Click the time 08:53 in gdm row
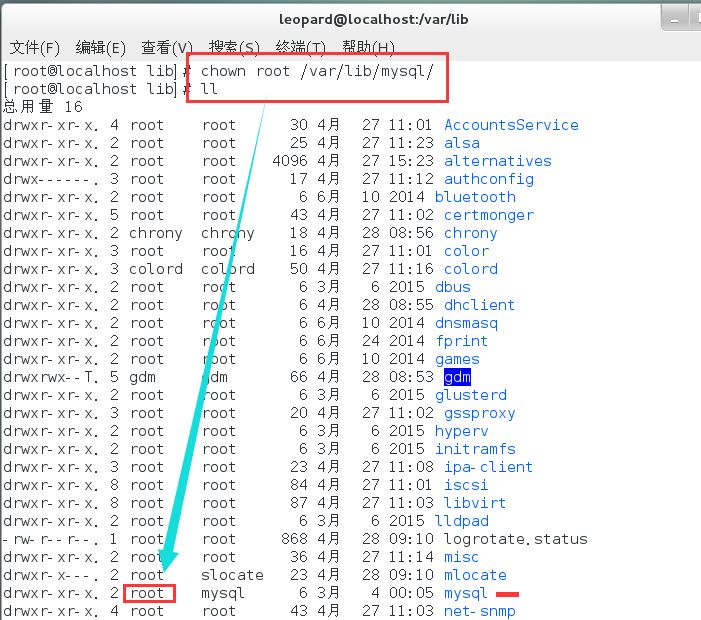701x620 pixels. tap(411, 377)
